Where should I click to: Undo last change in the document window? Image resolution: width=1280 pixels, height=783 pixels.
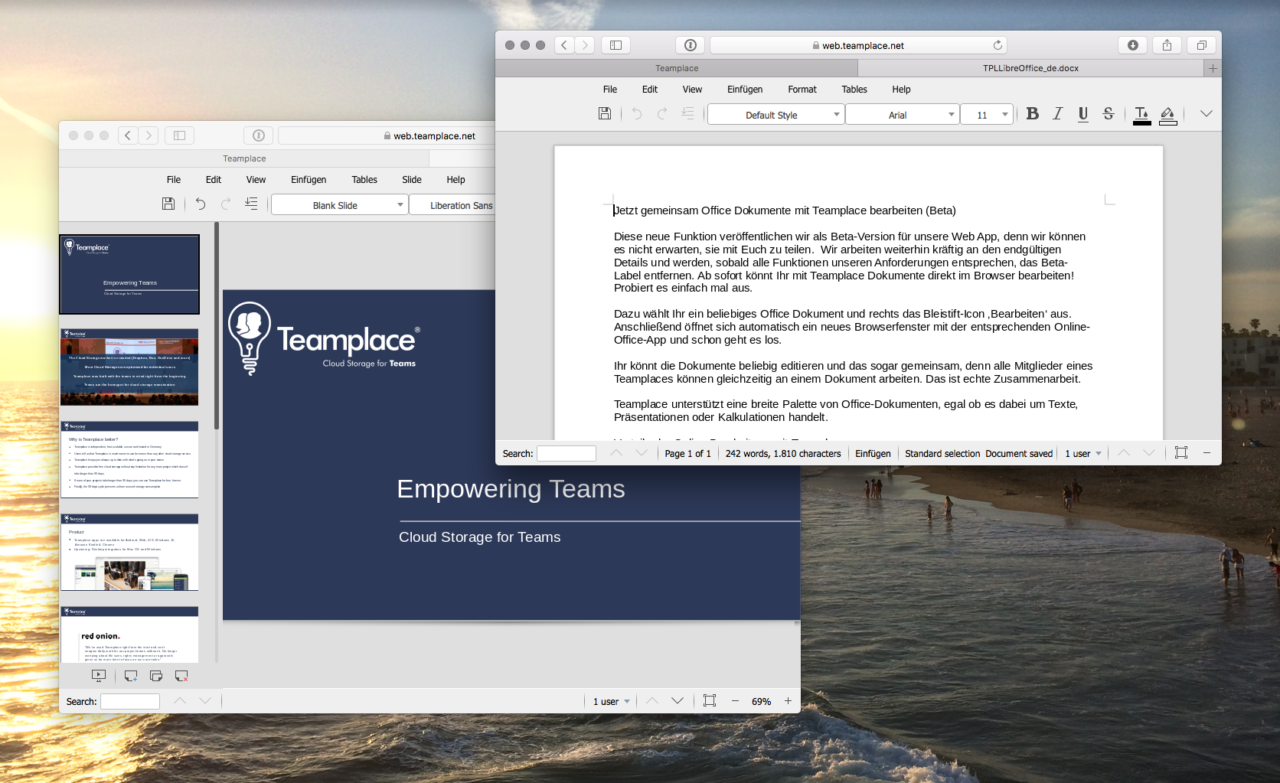(x=636, y=114)
